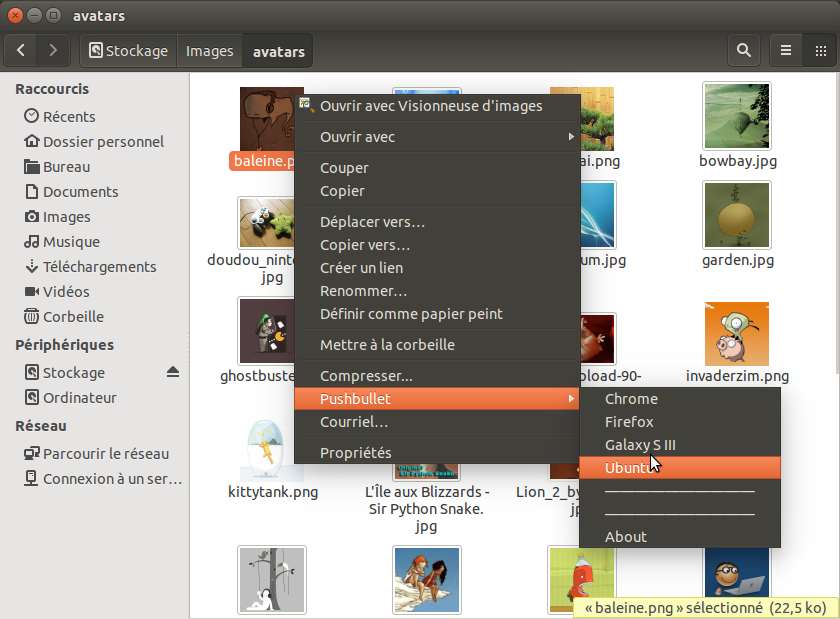This screenshot has height=619, width=840.
Task: Choose Déplacer vers… option
Action: point(437,222)
